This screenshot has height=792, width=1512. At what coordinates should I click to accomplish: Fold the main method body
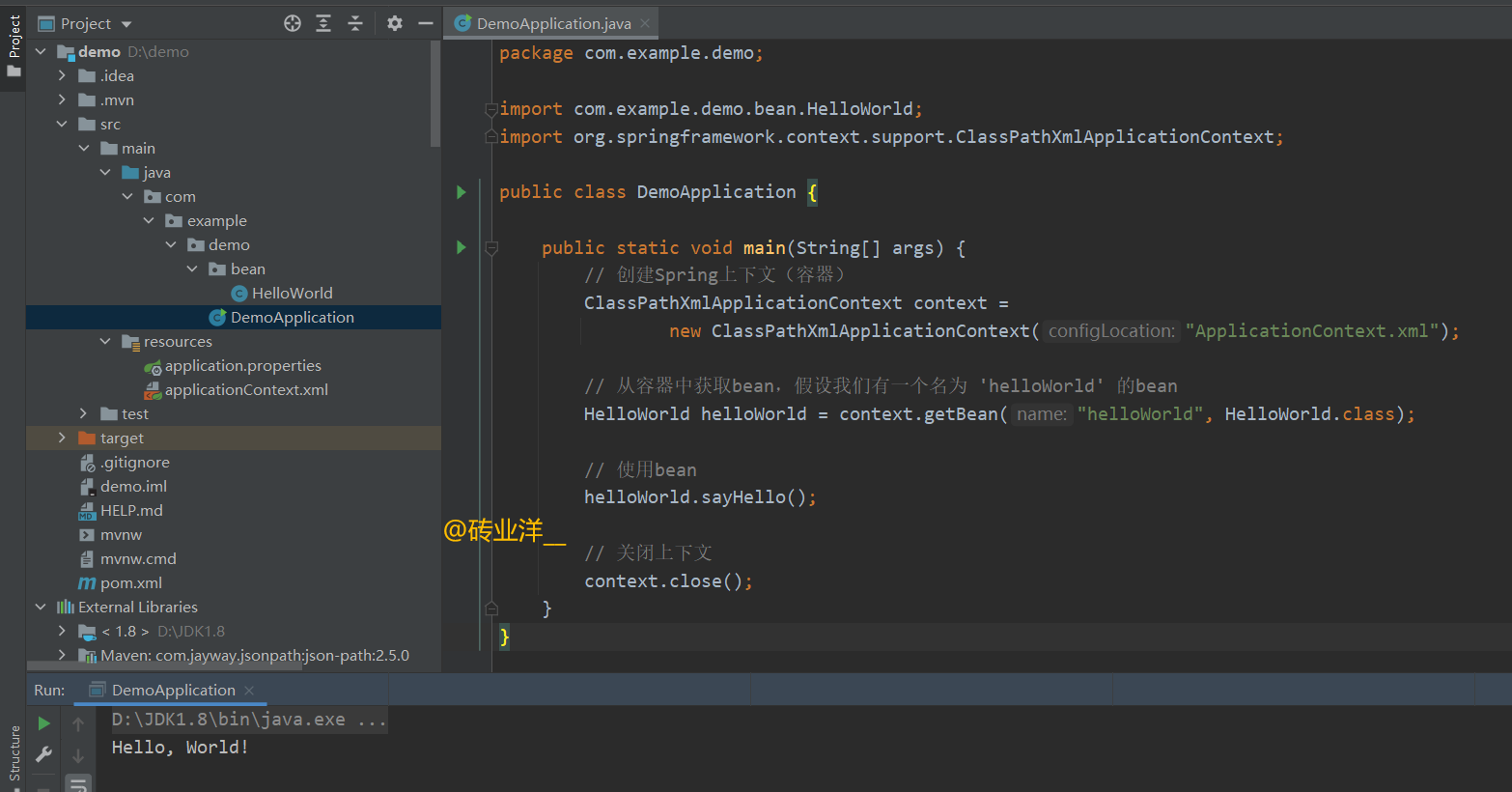pos(491,248)
